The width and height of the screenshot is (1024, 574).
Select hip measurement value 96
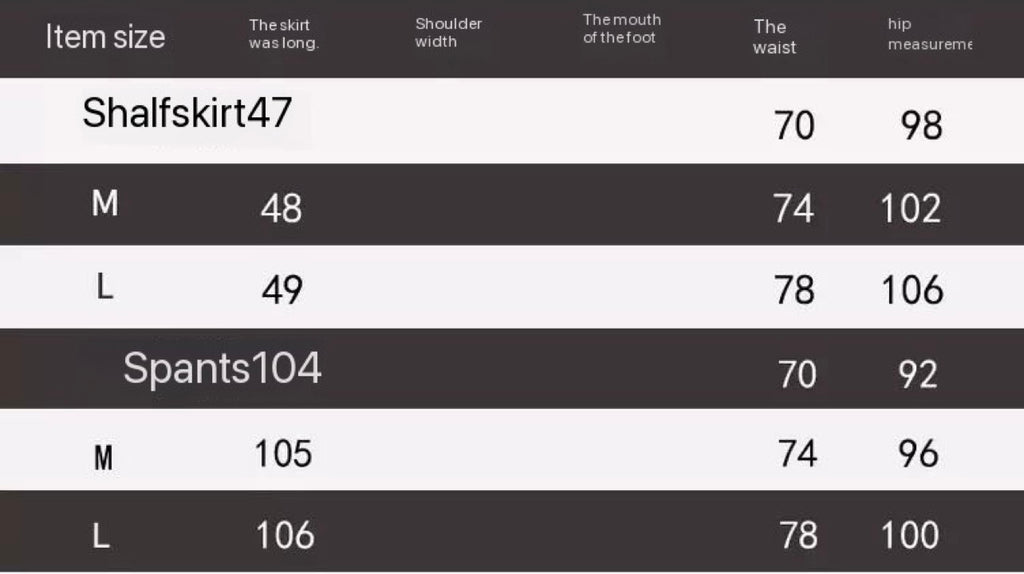coord(919,454)
